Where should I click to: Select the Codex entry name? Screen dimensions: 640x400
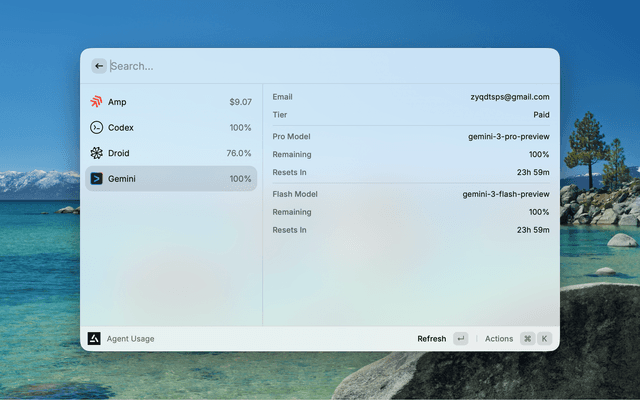pos(121,128)
